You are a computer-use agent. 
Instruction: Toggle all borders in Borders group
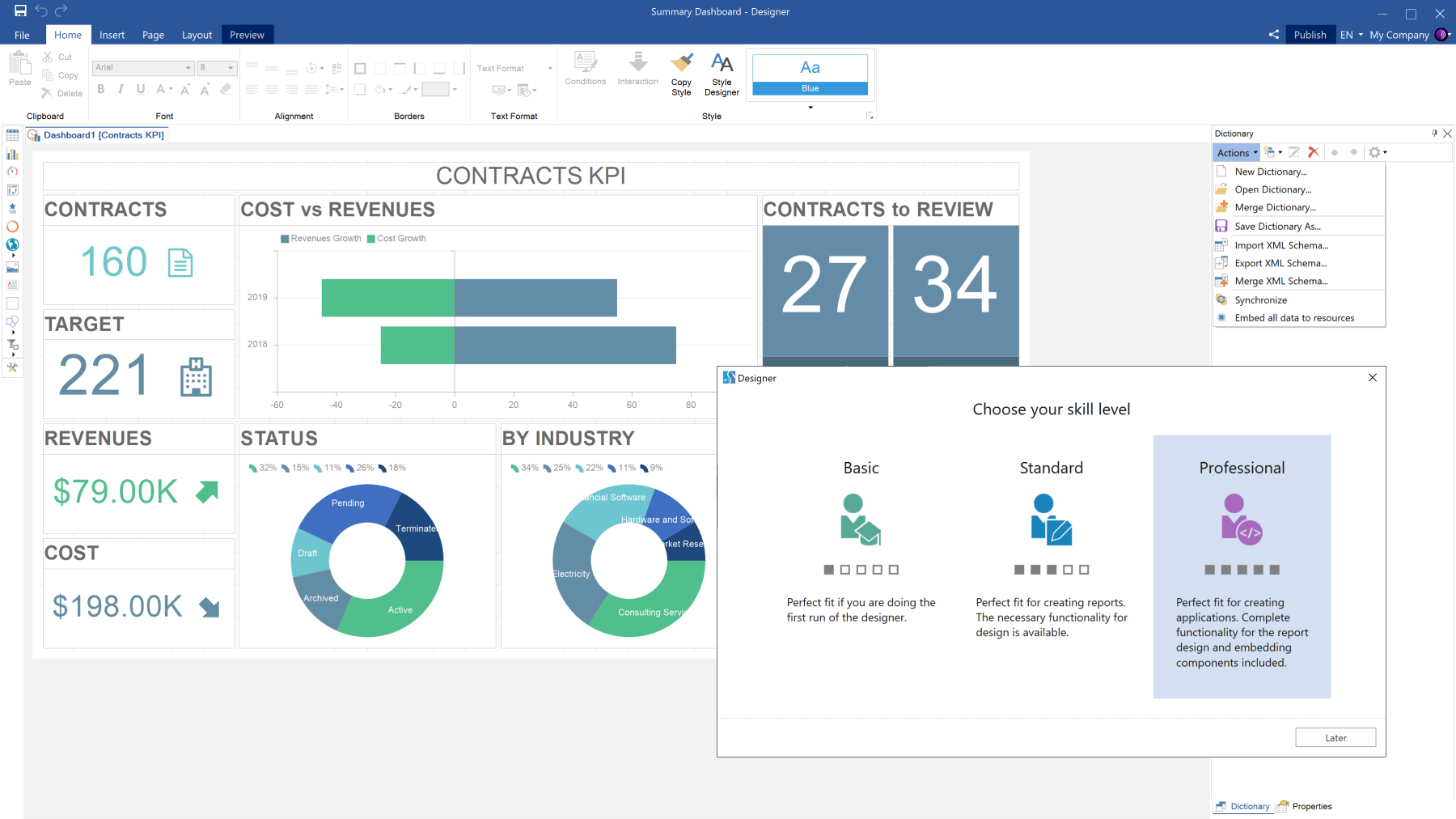click(360, 69)
